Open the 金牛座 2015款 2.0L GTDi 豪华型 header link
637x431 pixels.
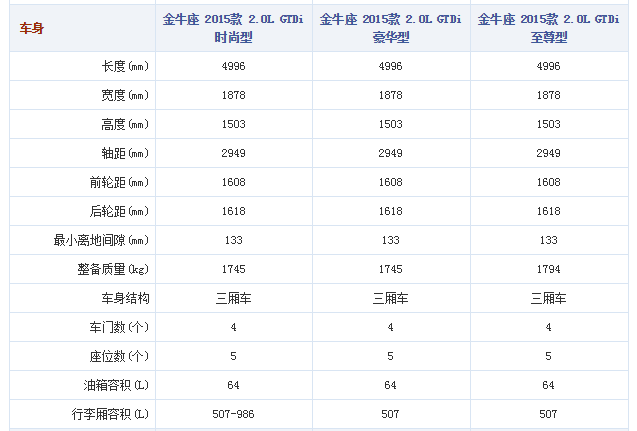click(x=390, y=28)
